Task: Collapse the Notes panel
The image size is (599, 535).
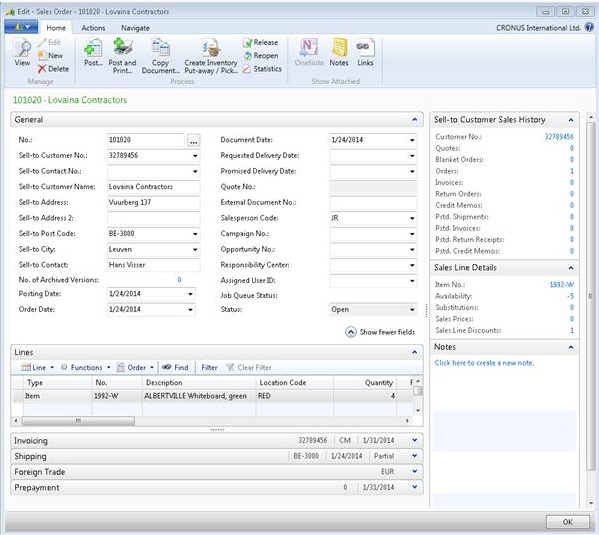Action: point(571,347)
